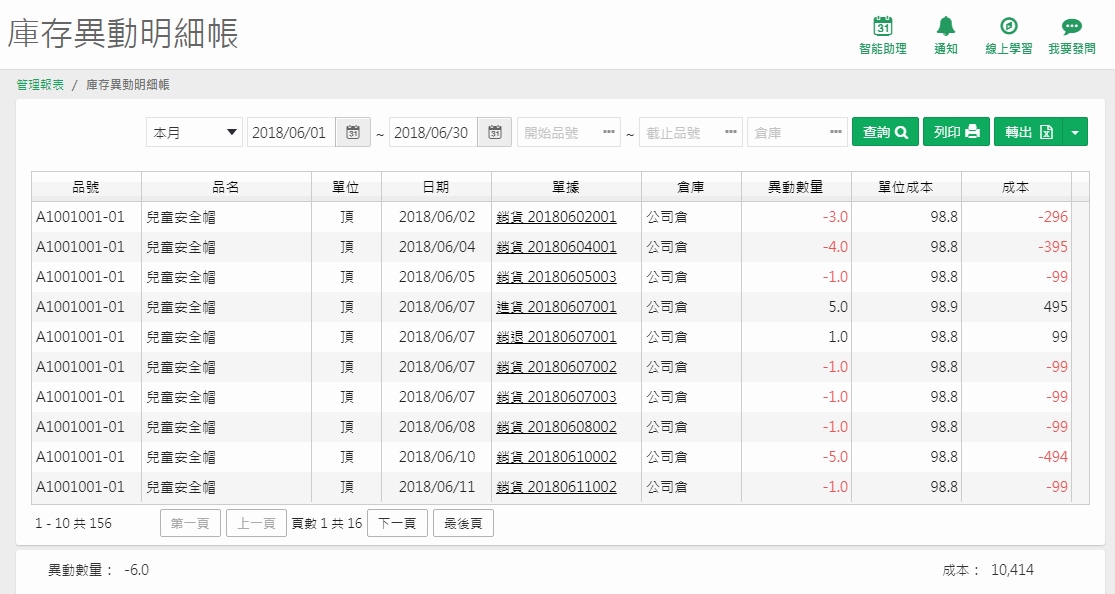Open the 開始品號 lookup ellipsis icon
Viewport: 1115px width, 594px height.
[609, 132]
